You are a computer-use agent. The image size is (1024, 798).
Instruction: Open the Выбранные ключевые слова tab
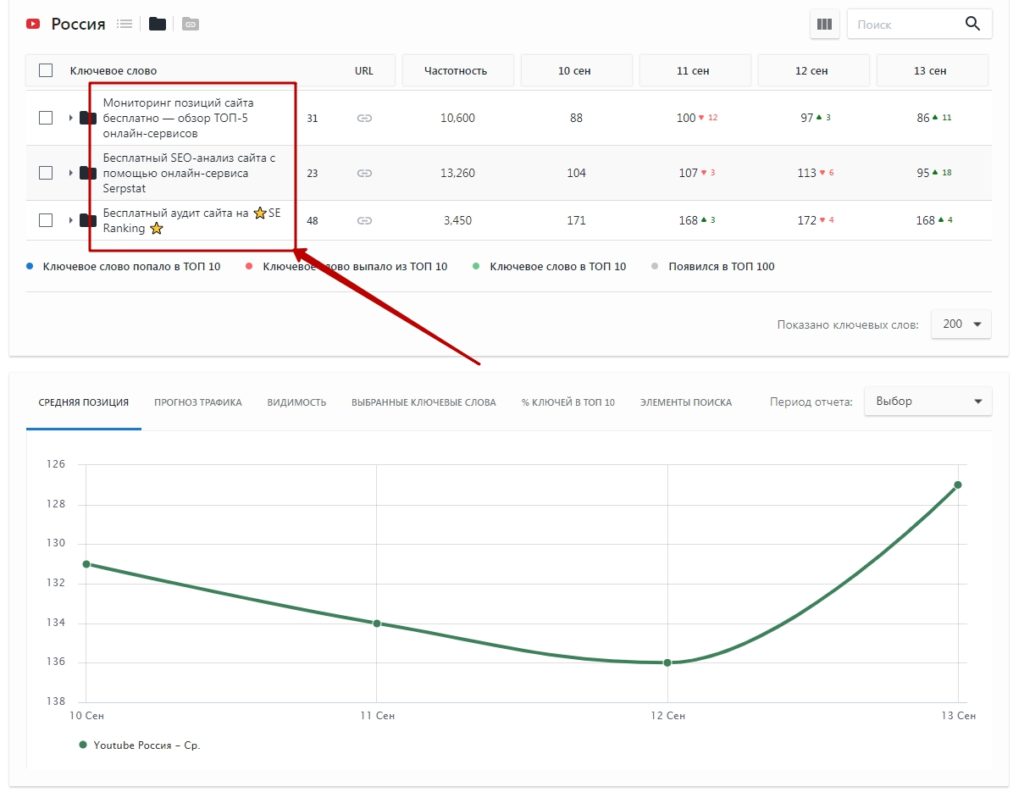point(424,402)
